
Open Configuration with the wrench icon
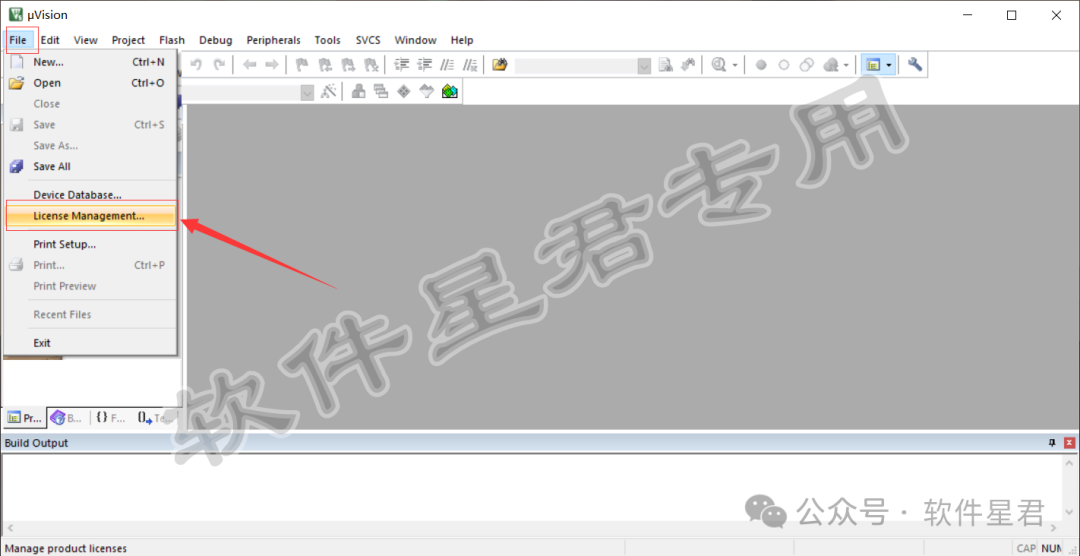[915, 65]
